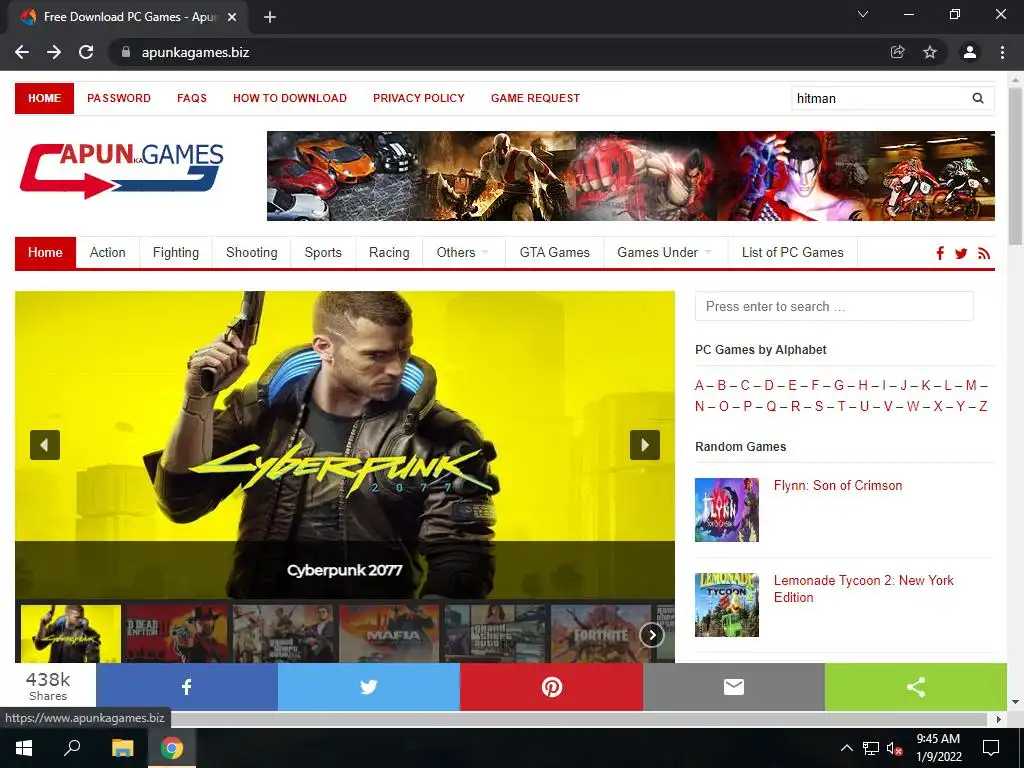Click the share page icon in address bar
Viewport: 1024px width, 768px height.
(x=897, y=52)
